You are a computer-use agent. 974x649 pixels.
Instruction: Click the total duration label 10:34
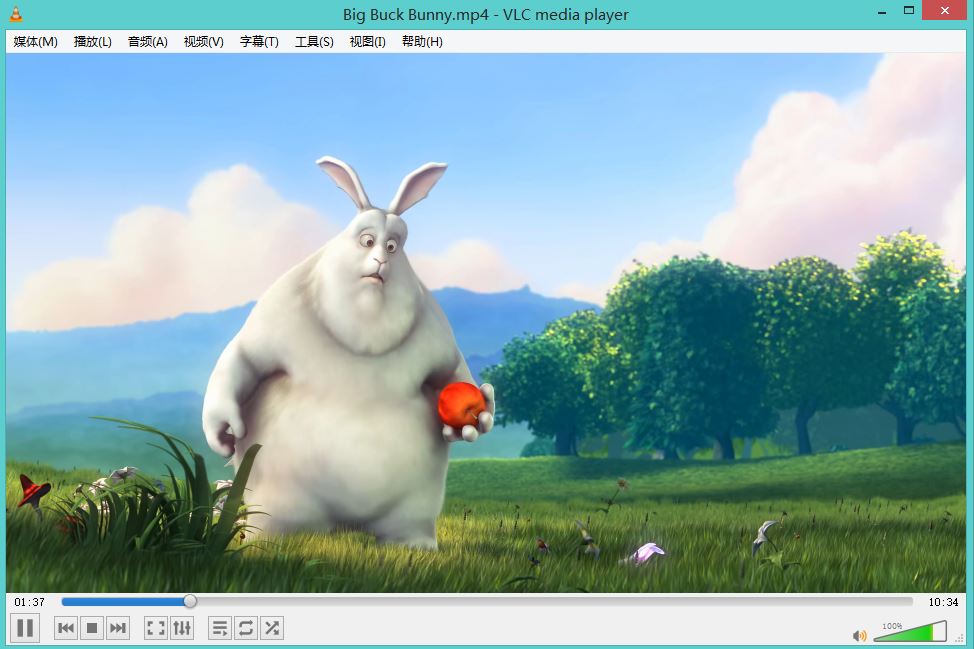943,602
